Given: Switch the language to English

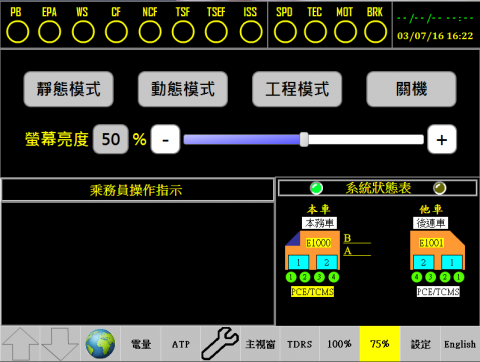Looking at the screenshot, I should pos(460,344).
